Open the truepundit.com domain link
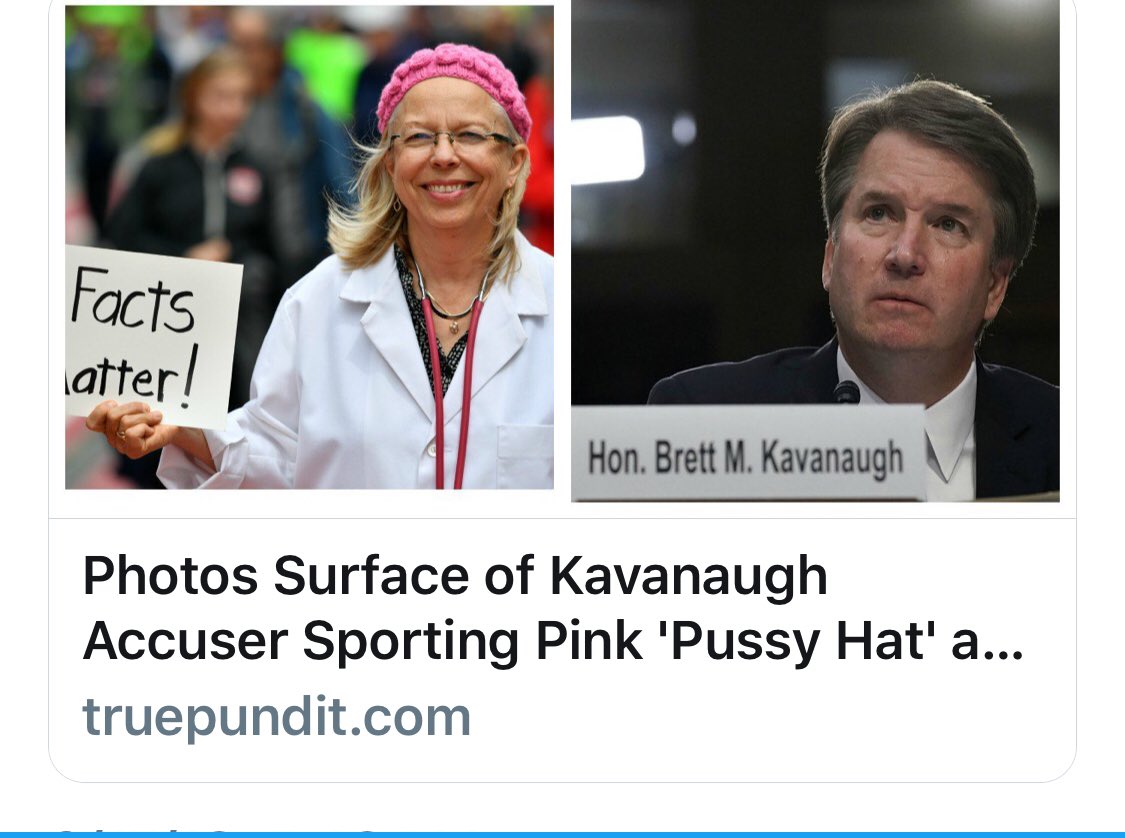 click(x=276, y=717)
